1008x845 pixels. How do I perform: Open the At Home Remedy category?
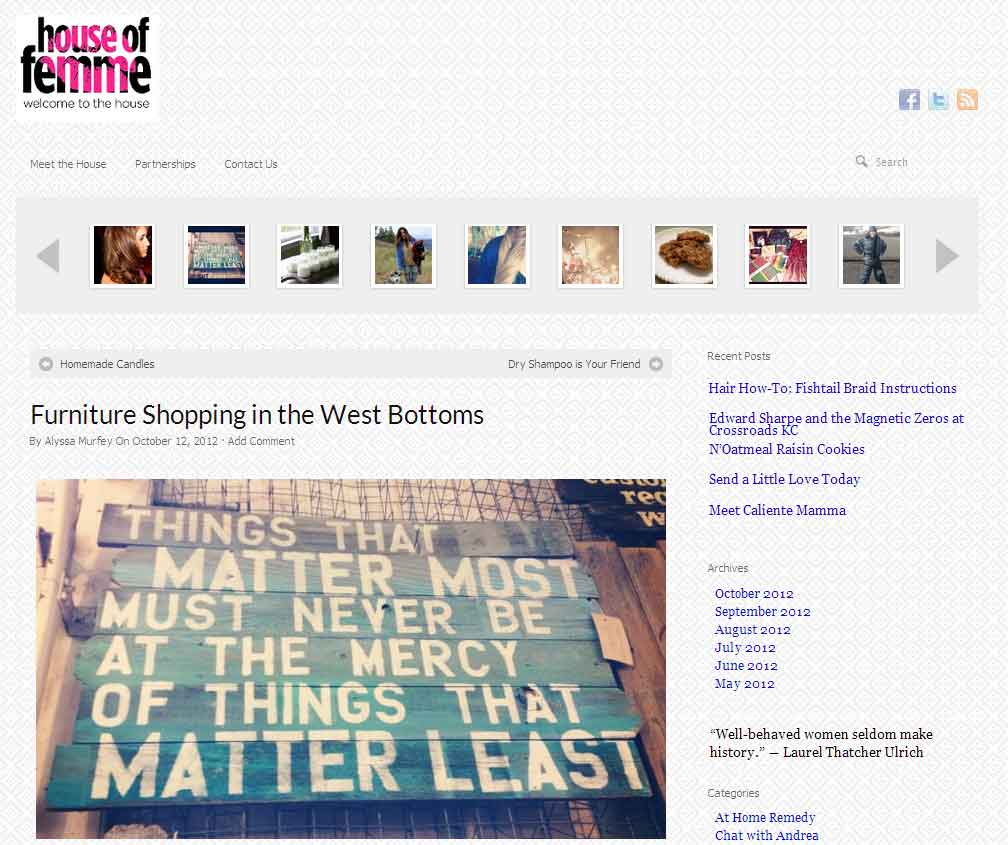pyautogui.click(x=765, y=817)
